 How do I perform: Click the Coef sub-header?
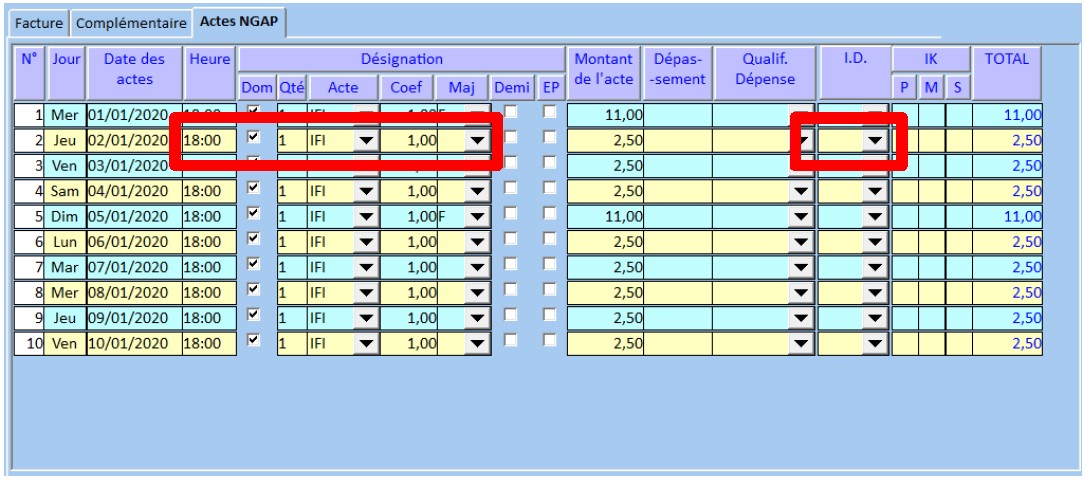click(407, 88)
